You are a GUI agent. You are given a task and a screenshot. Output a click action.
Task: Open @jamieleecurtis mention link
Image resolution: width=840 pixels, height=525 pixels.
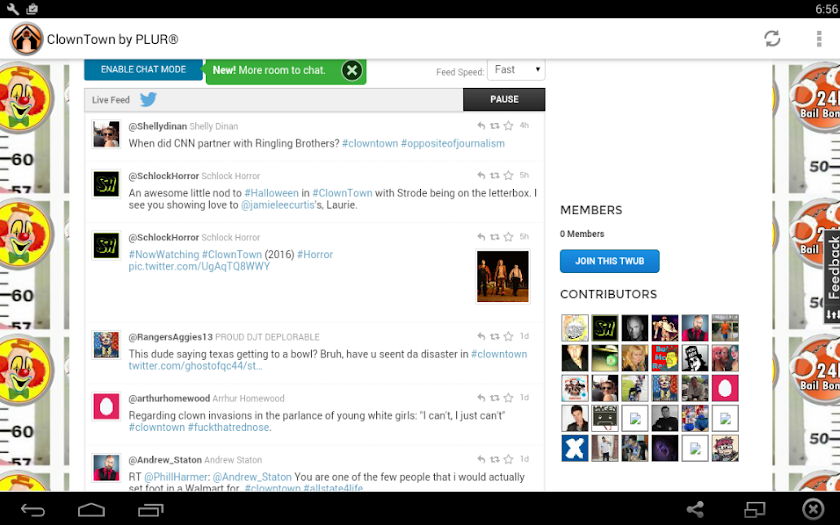(277, 205)
